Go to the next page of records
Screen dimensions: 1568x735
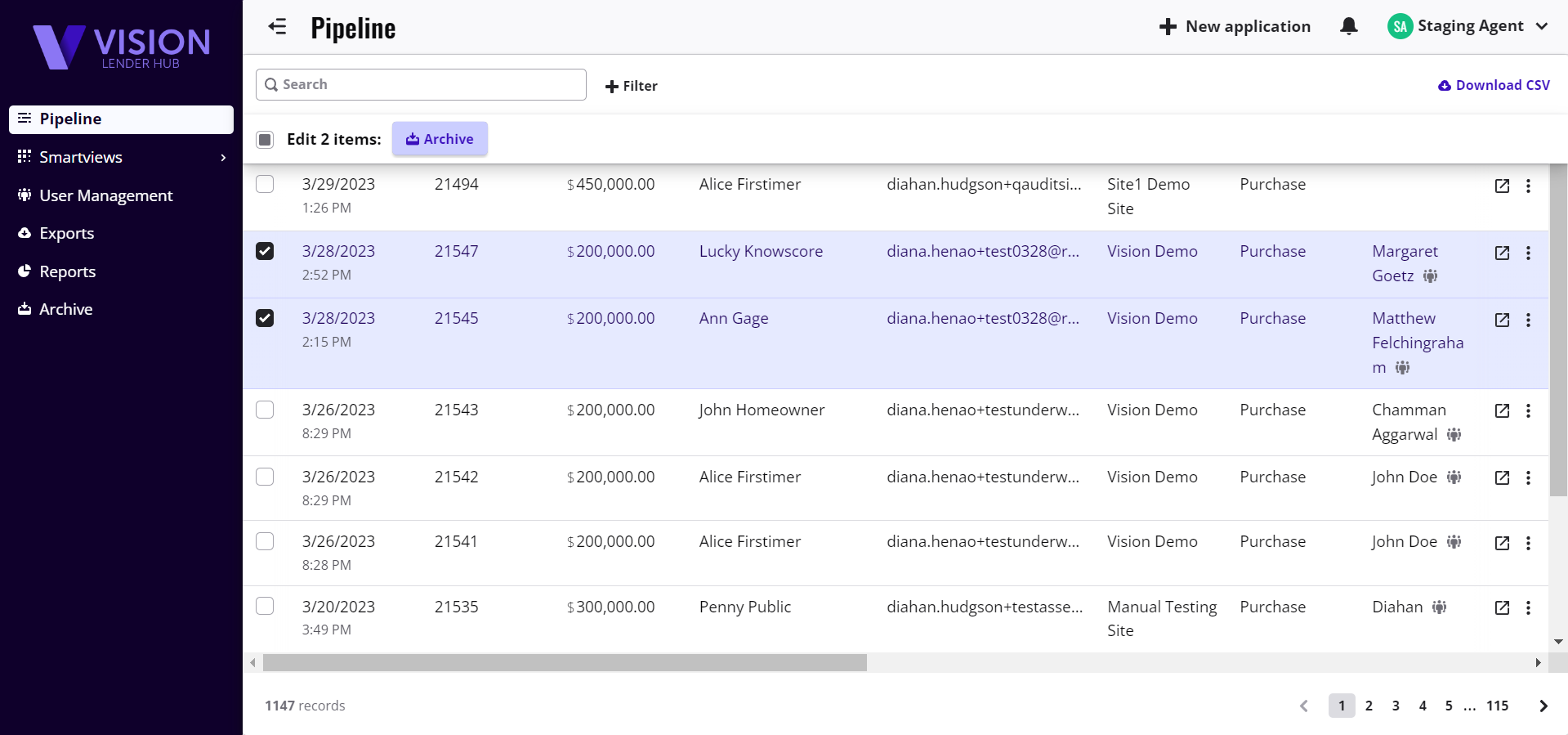tap(1543, 706)
